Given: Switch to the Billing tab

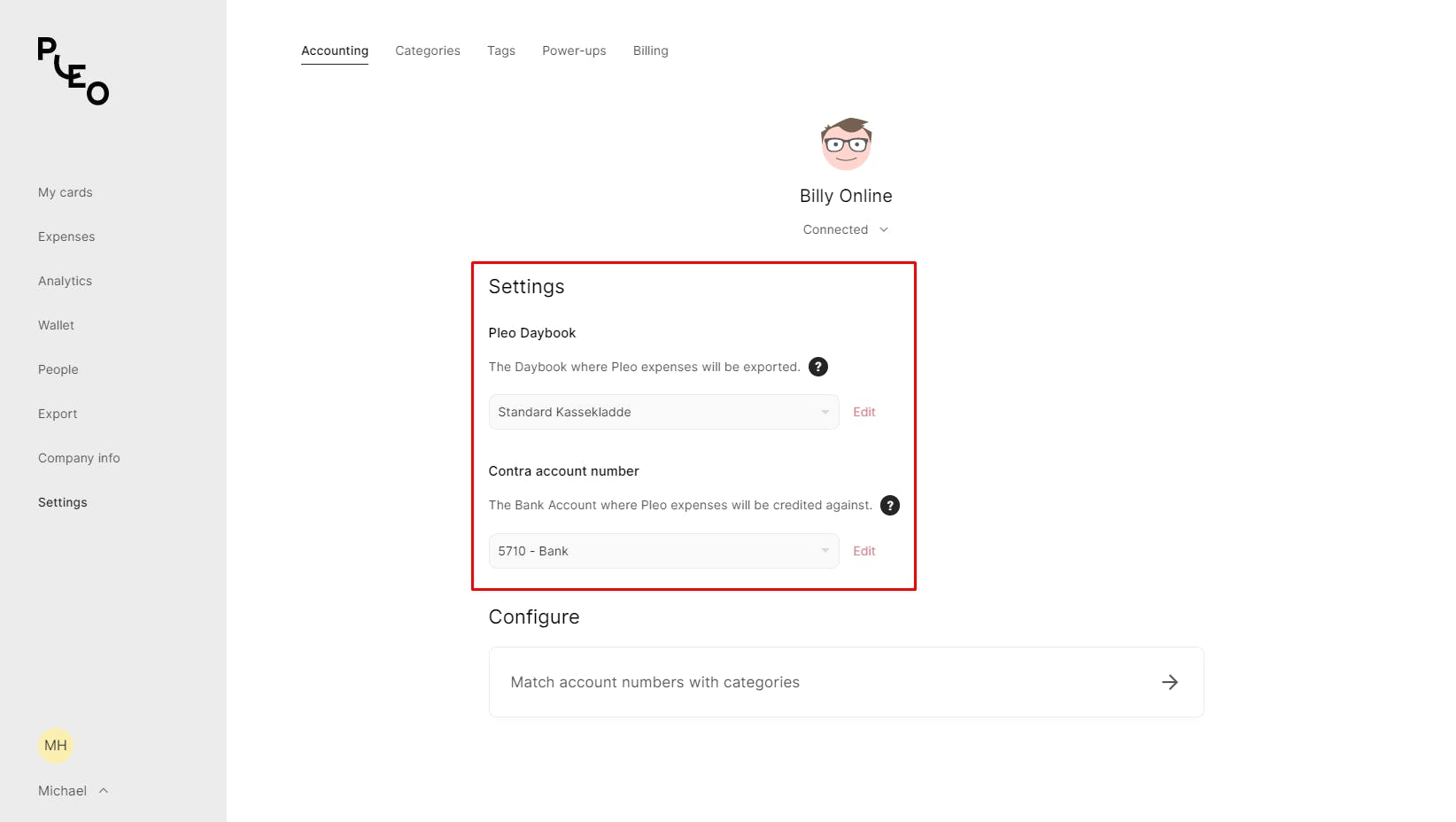Looking at the screenshot, I should click(x=651, y=50).
